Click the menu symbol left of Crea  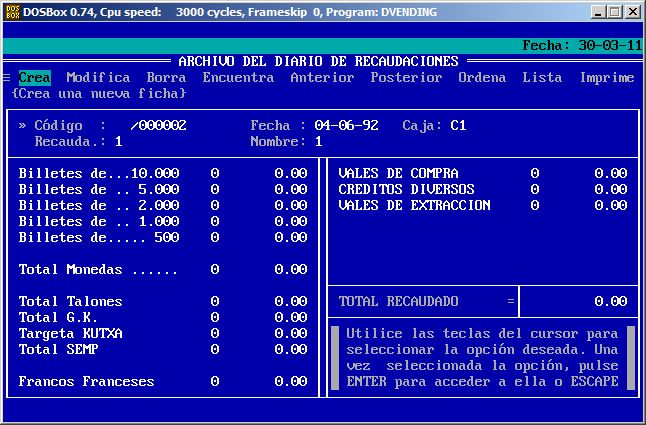click(7, 77)
